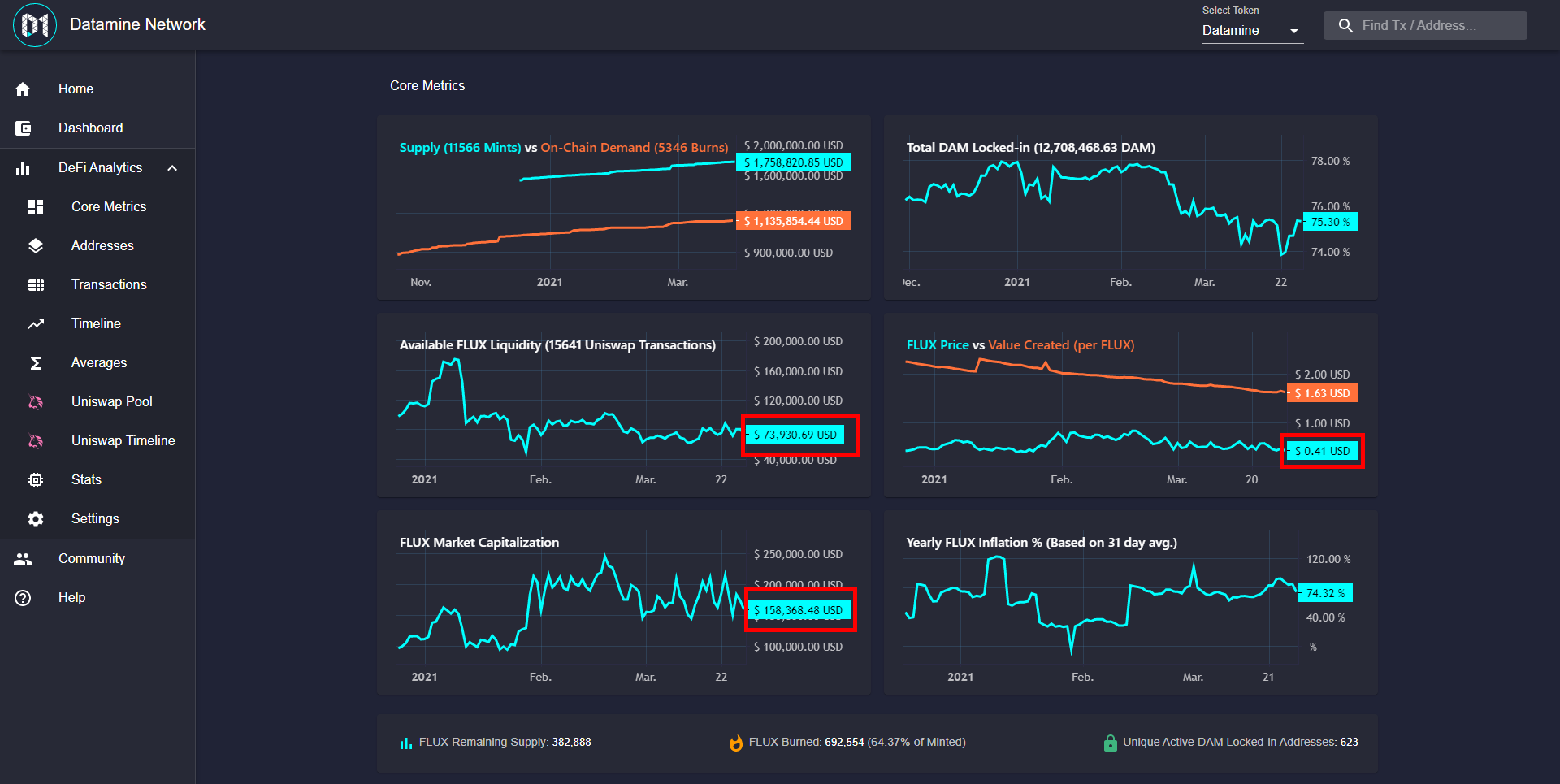
Task: Open Uniswap Timeline page
Action: pos(97,441)
